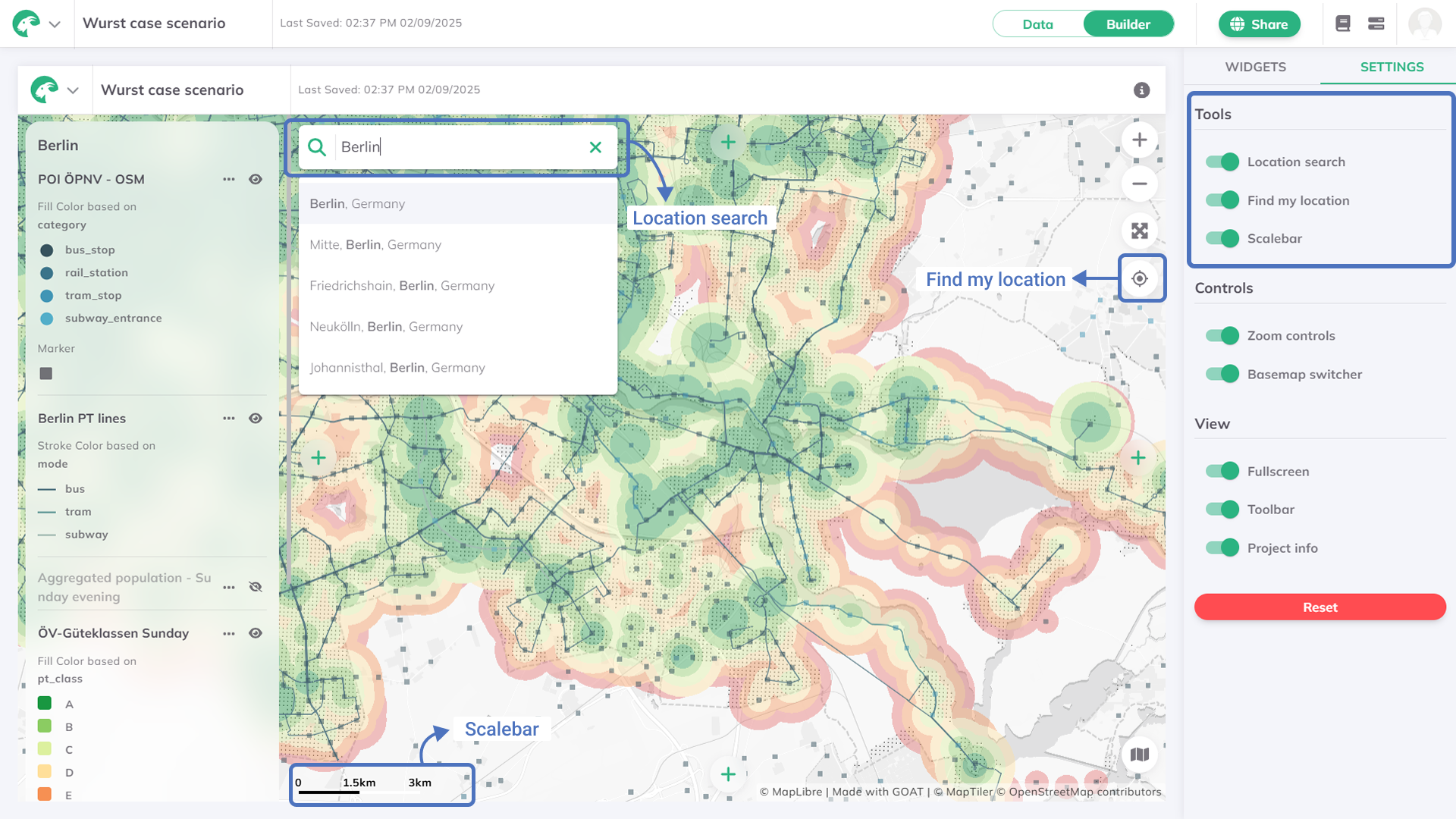This screenshot has height=819, width=1456.
Task: Switch to the WIDGETS tab
Action: click(1255, 67)
